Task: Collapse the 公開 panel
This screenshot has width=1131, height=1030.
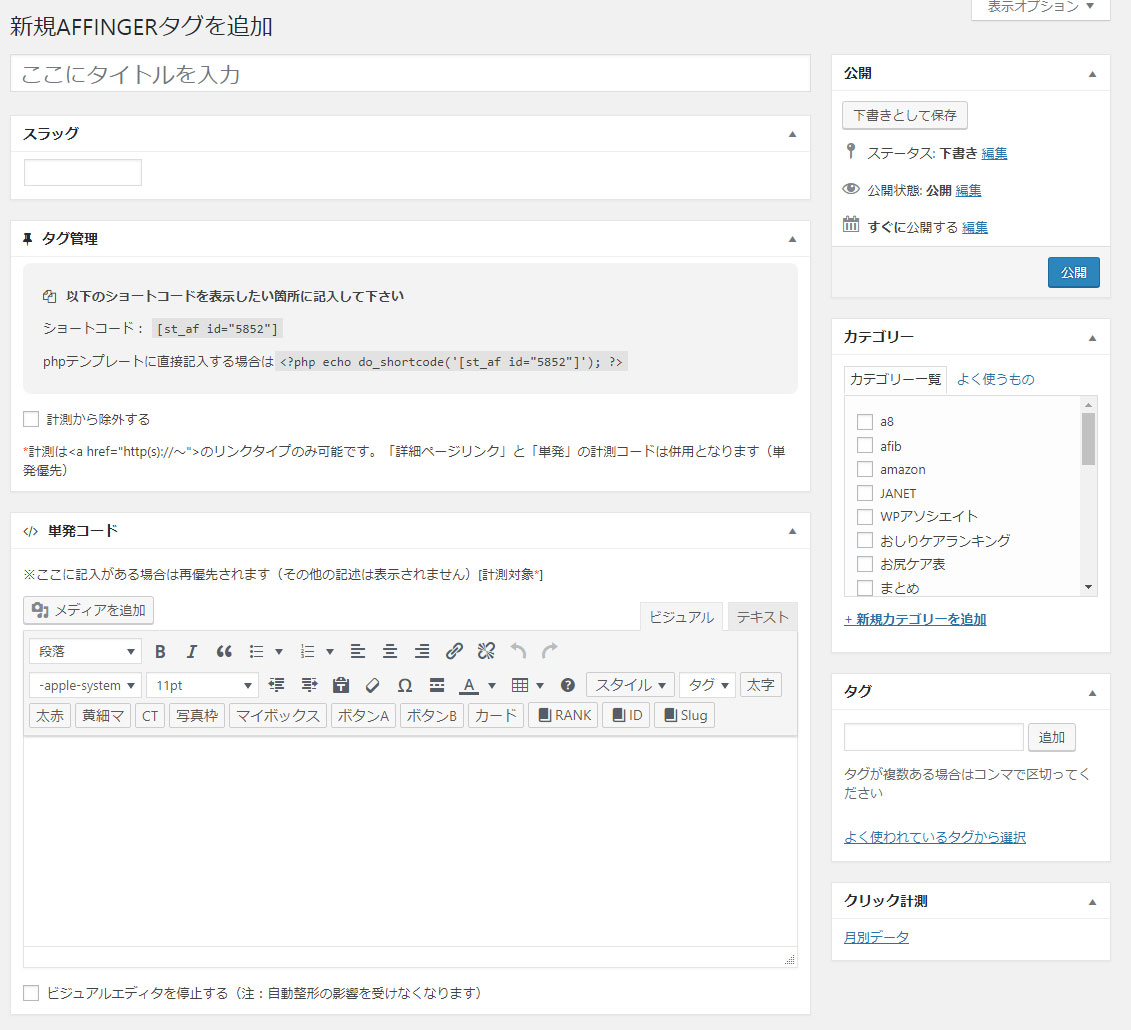Action: click(1092, 74)
